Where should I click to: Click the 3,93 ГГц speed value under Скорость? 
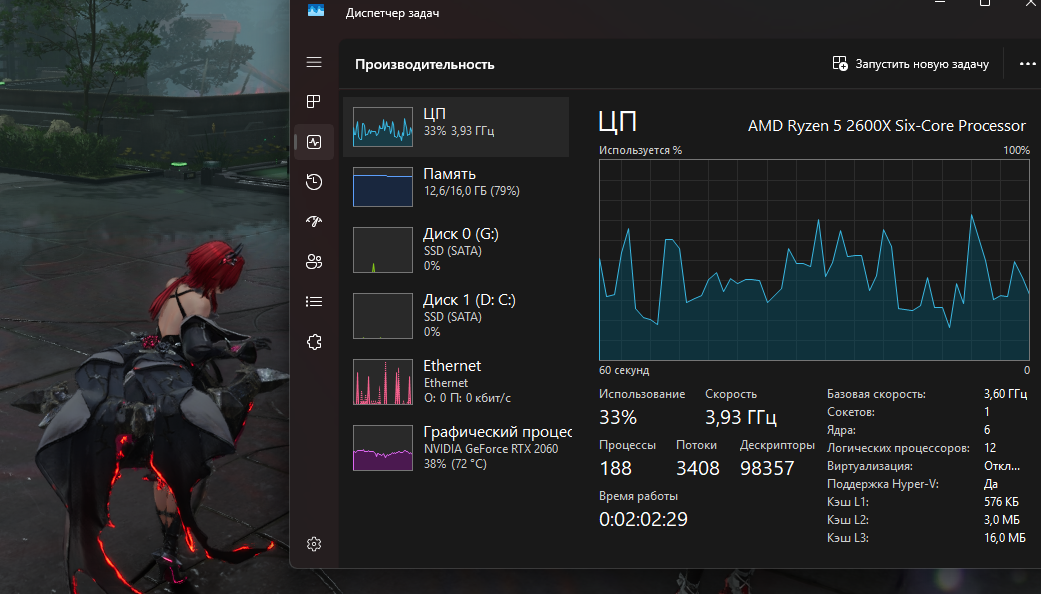(x=741, y=417)
